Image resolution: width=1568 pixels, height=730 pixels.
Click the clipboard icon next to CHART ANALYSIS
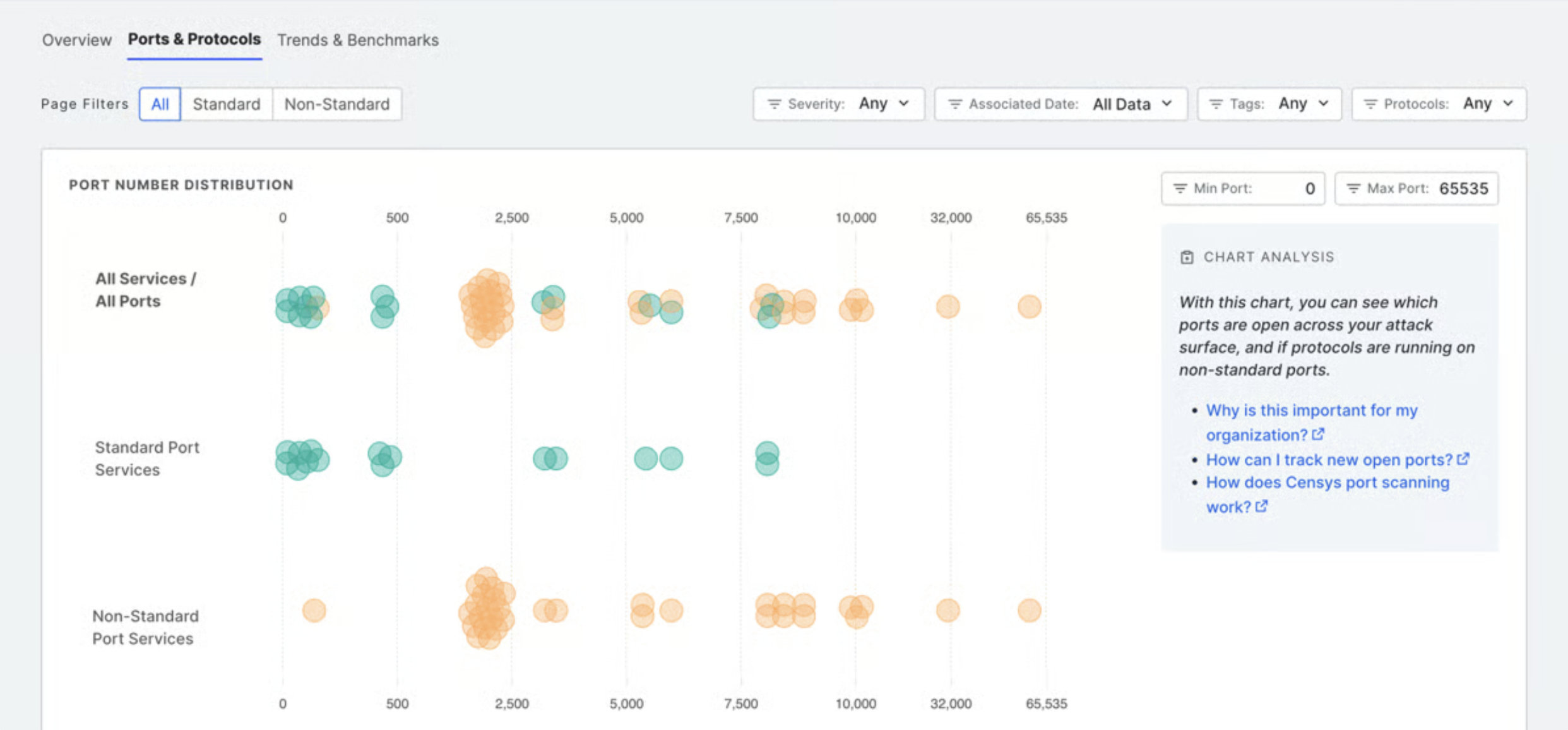[1187, 256]
